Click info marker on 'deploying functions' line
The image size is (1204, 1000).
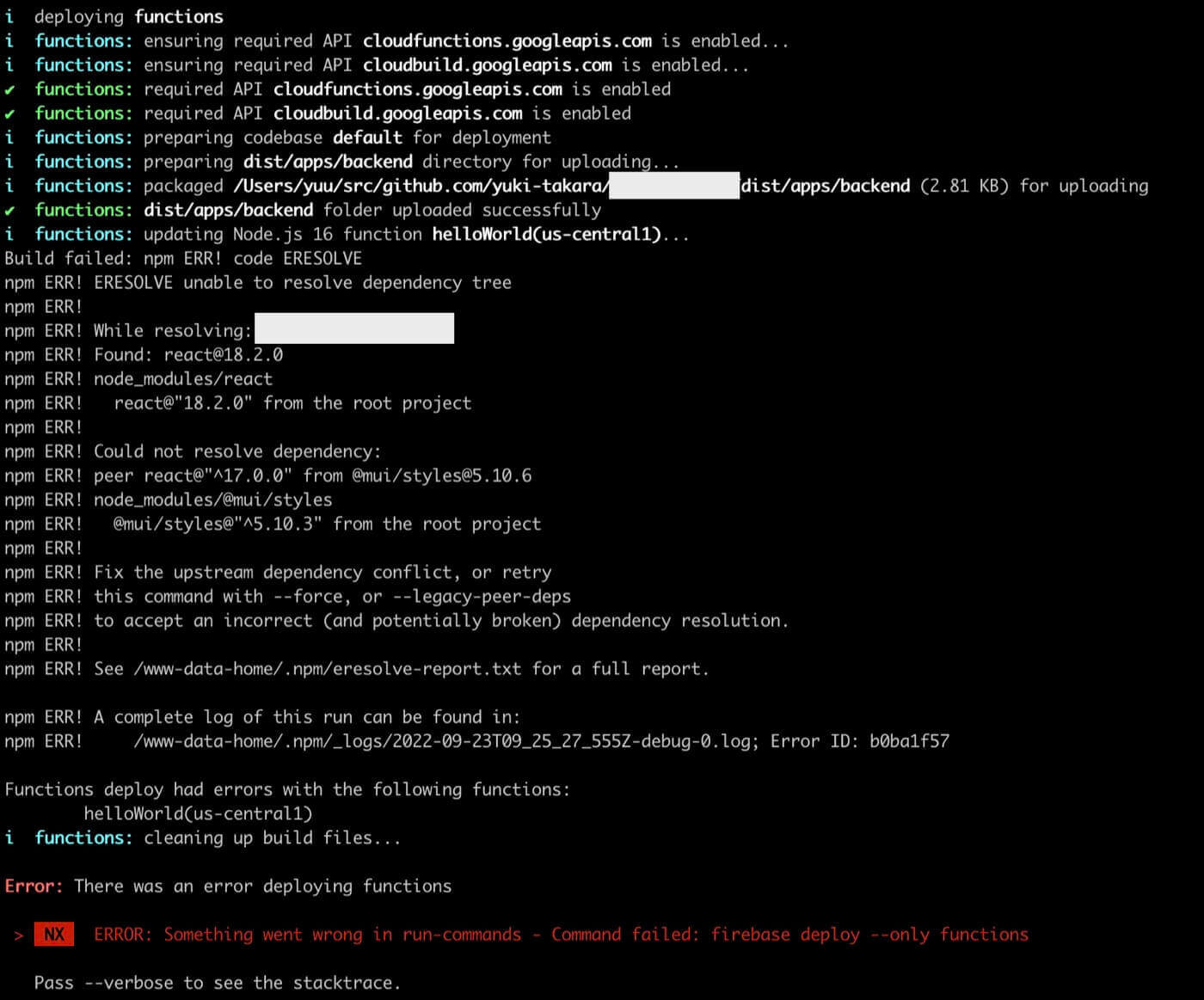[9, 16]
